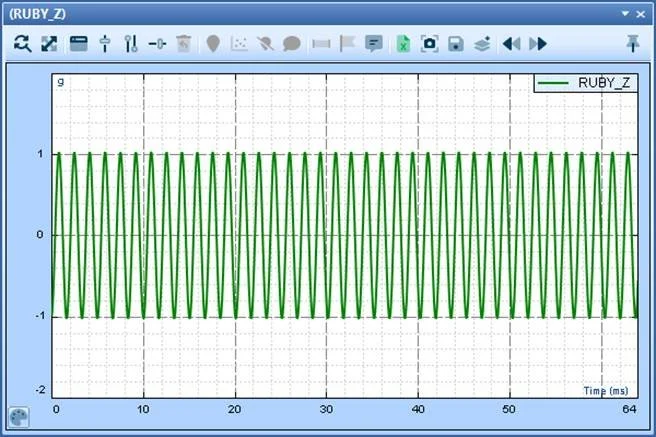This screenshot has height=437, width=656.
Task: Click the greyed-out trash delete icon
Action: point(183,43)
